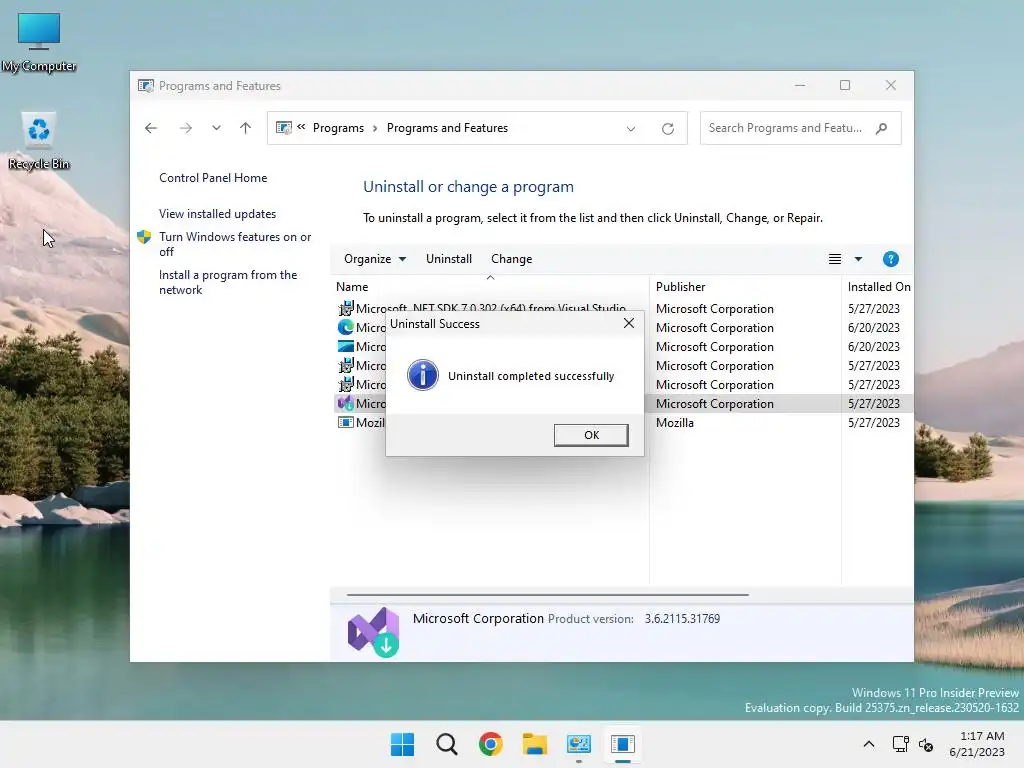Select the Mozilla publisher cell
Viewport: 1024px width, 768px height.
pyautogui.click(x=675, y=423)
